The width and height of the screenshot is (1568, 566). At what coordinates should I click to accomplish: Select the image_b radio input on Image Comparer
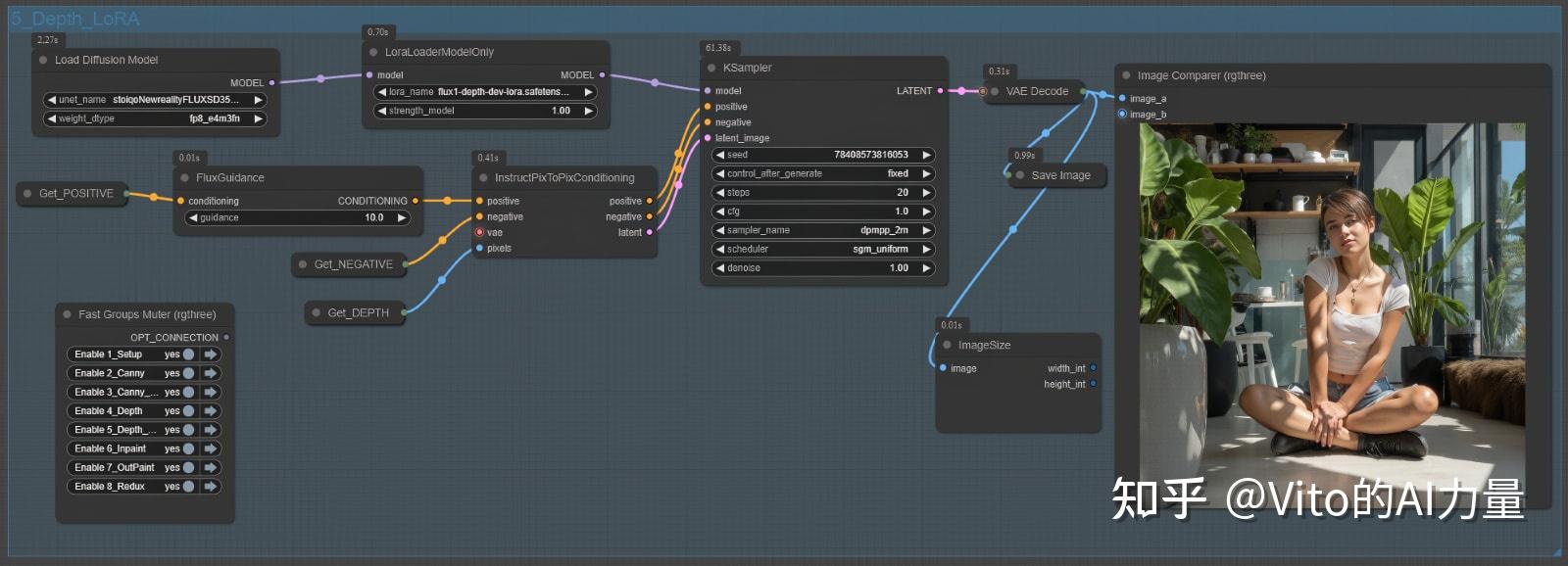1122,115
